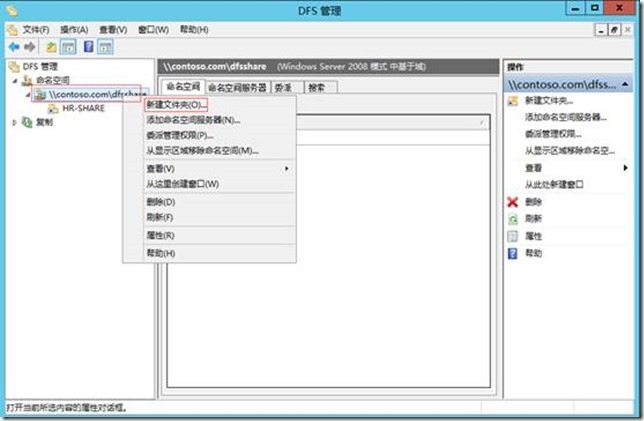Expand 查看 submenu arrow in actions pane
The width and height of the screenshot is (644, 421).
[x=625, y=168]
